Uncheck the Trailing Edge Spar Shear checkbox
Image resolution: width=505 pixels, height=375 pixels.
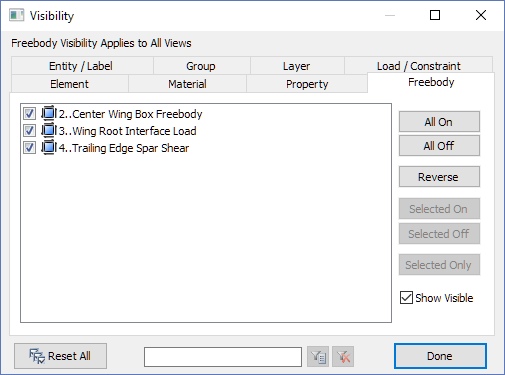(29, 148)
